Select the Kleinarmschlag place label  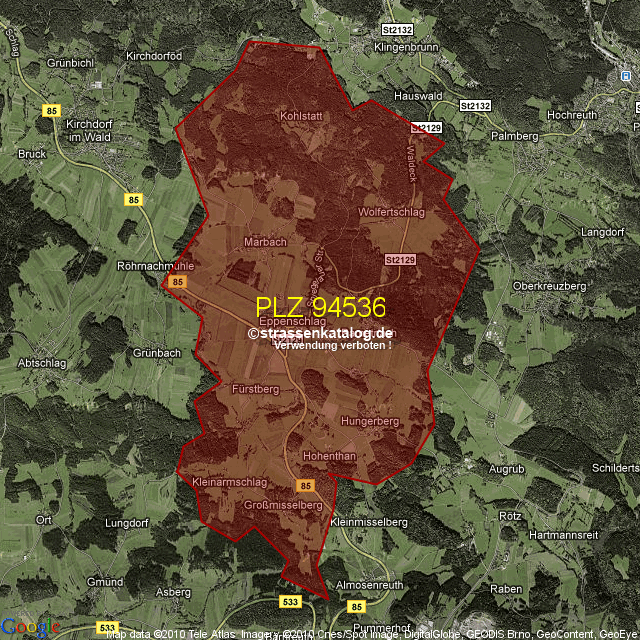[x=229, y=482]
